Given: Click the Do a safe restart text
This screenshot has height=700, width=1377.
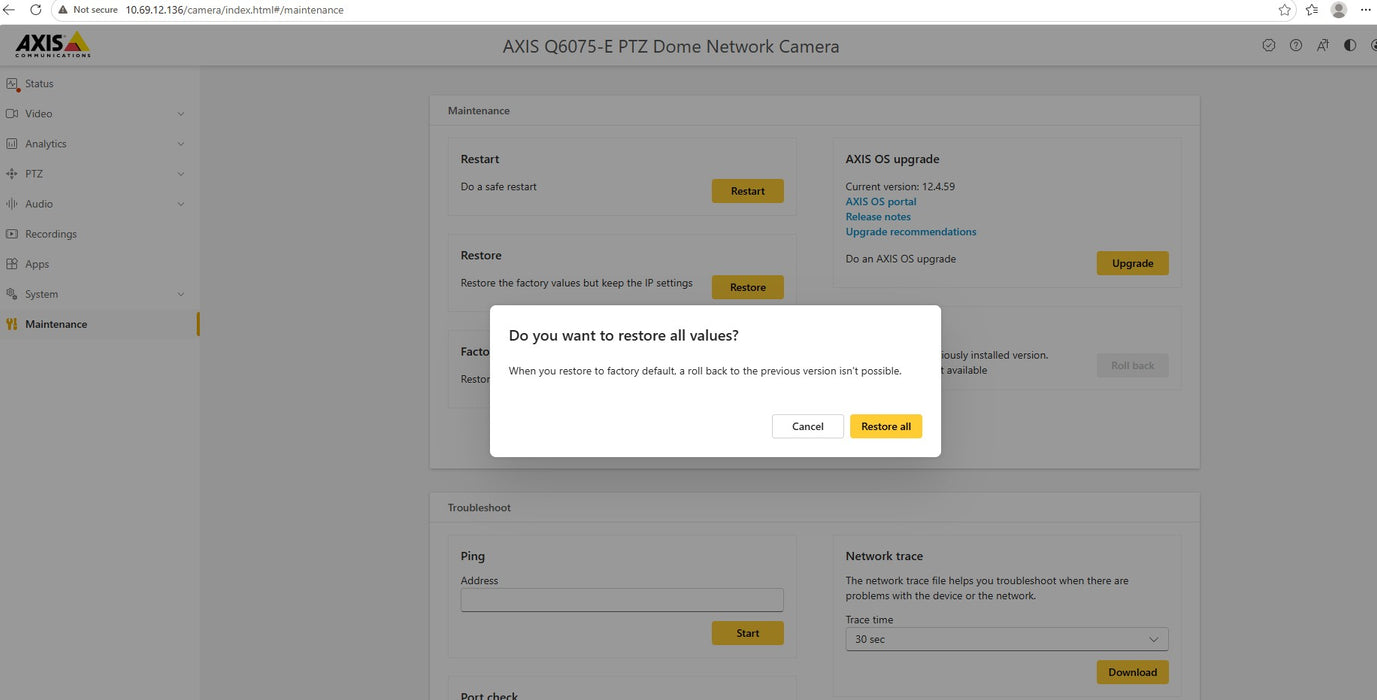Looking at the screenshot, I should (x=499, y=187).
